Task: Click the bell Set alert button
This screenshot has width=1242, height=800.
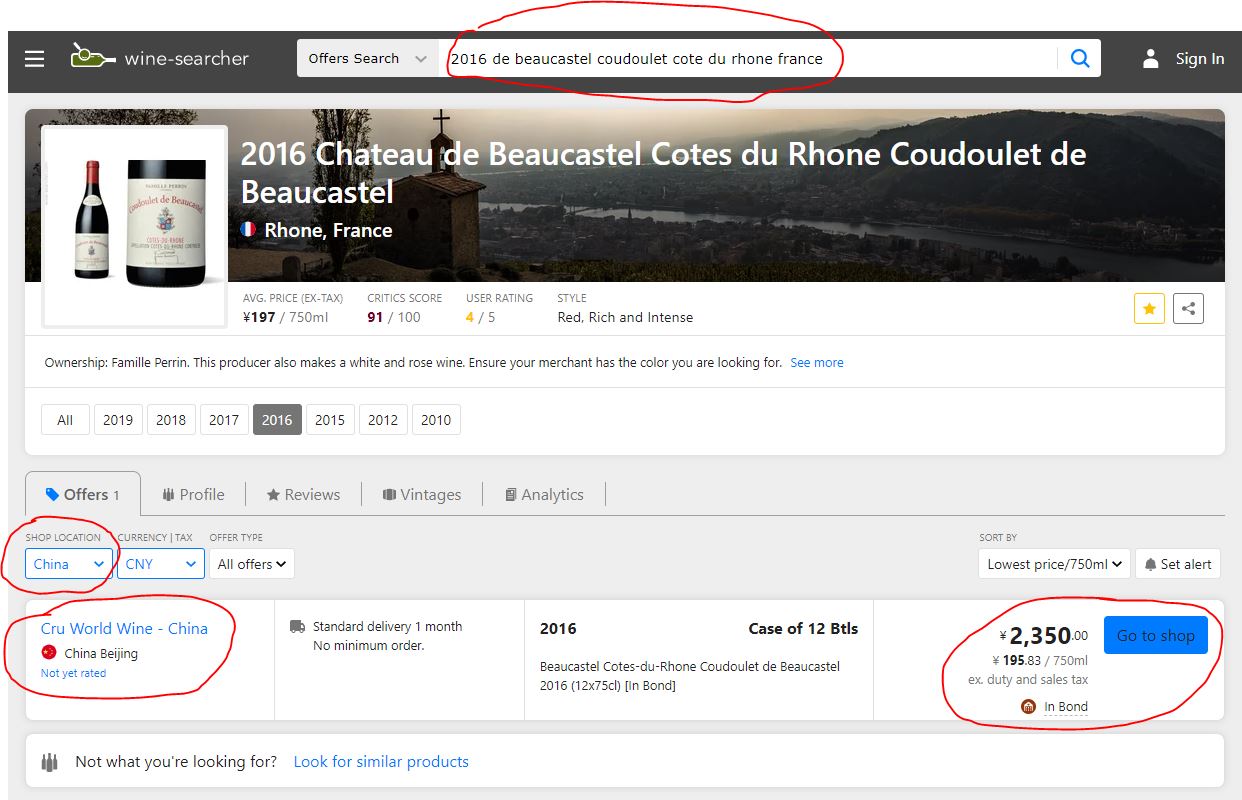Action: point(1178,564)
